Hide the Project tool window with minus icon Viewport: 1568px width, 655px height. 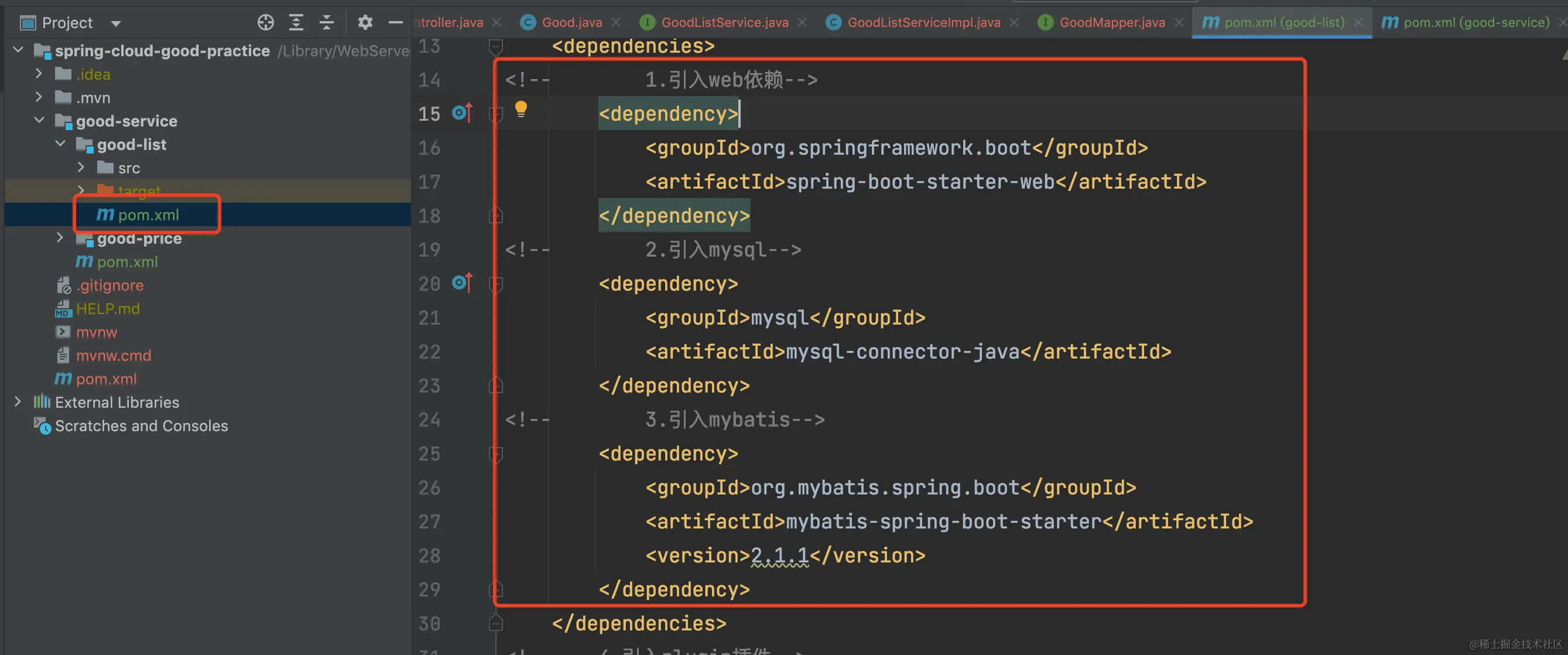click(x=396, y=22)
